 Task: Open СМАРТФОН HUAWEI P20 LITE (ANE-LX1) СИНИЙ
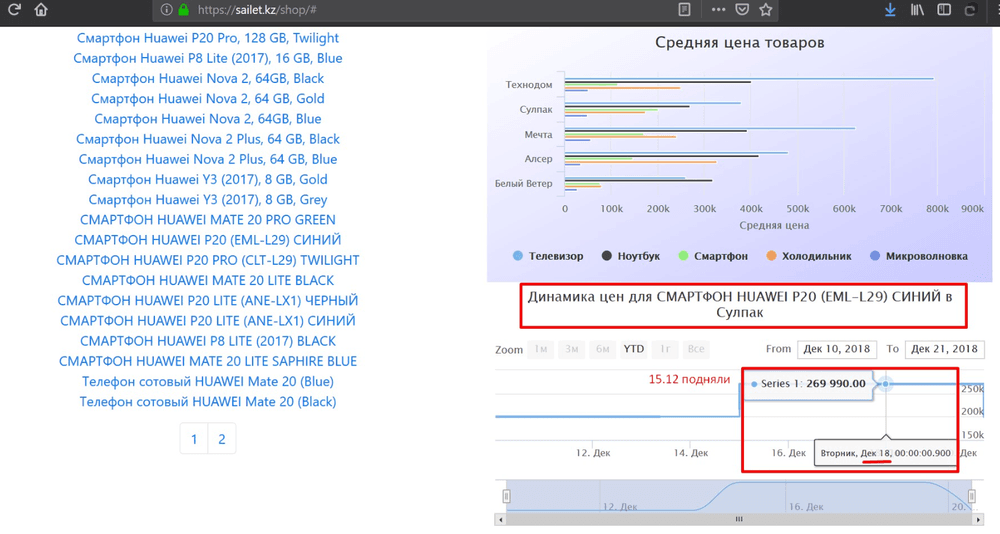click(x=208, y=321)
